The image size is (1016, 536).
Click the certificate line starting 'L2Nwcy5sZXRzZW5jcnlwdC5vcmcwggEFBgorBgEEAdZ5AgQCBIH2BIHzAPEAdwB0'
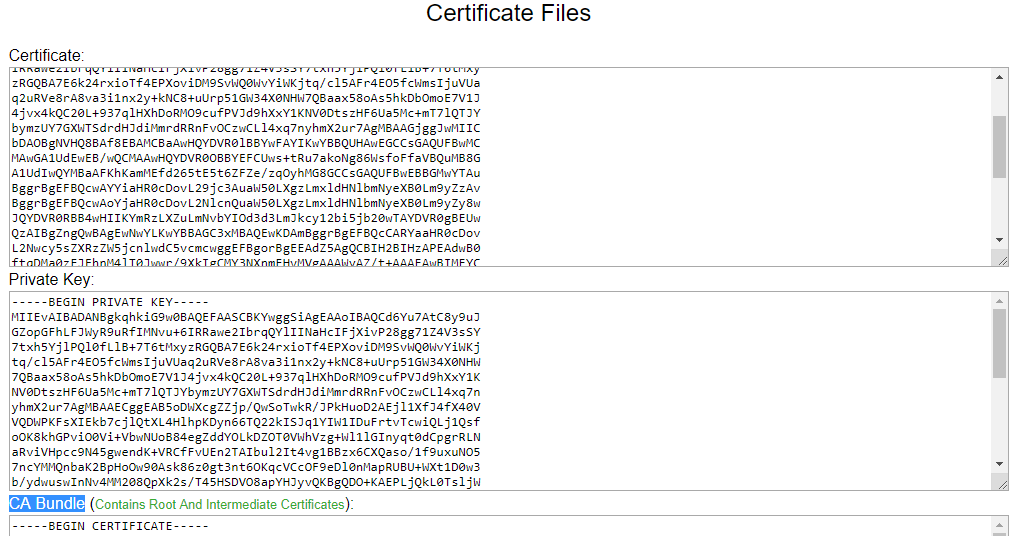246,248
